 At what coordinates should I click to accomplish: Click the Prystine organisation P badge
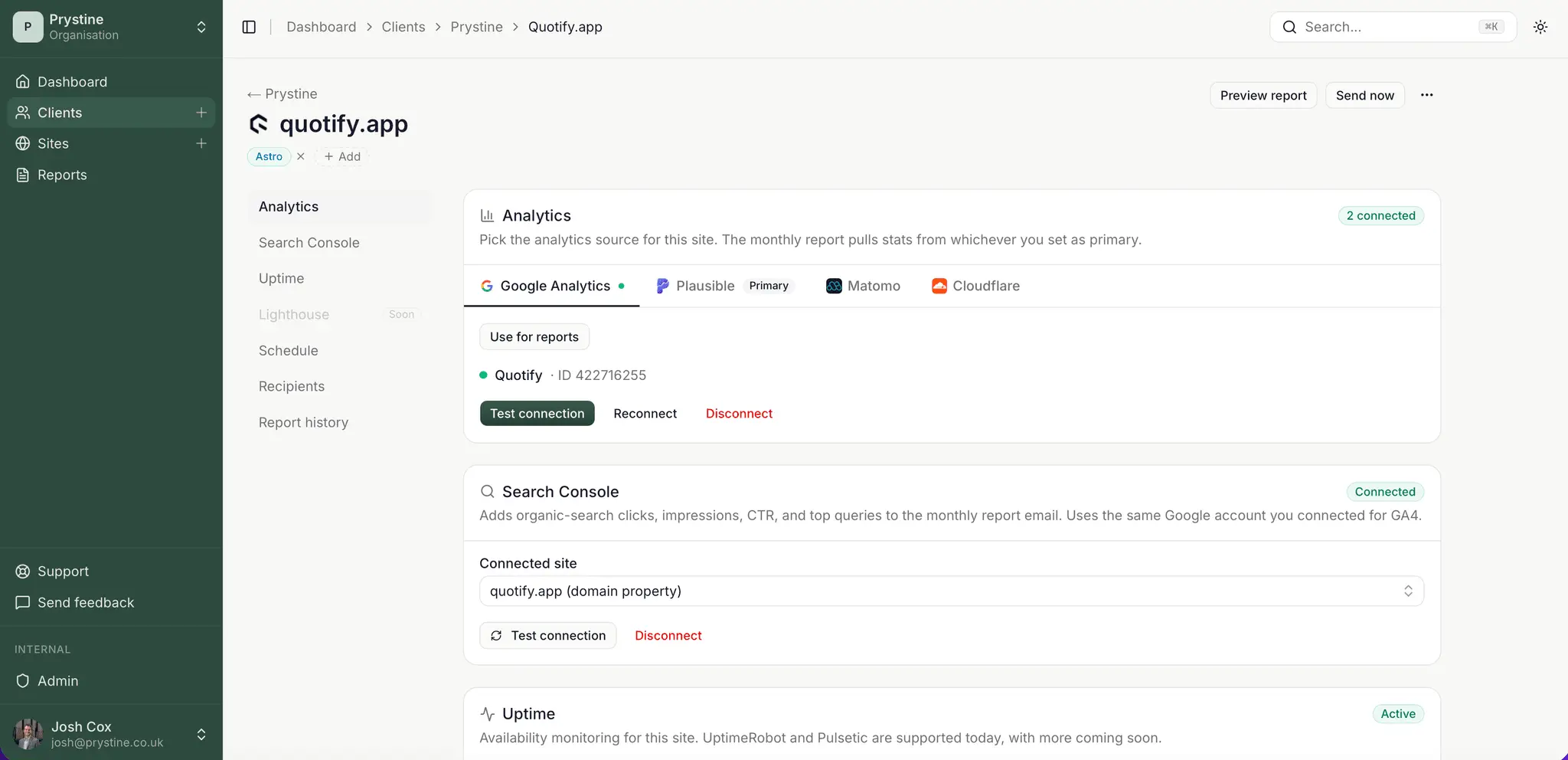click(28, 27)
